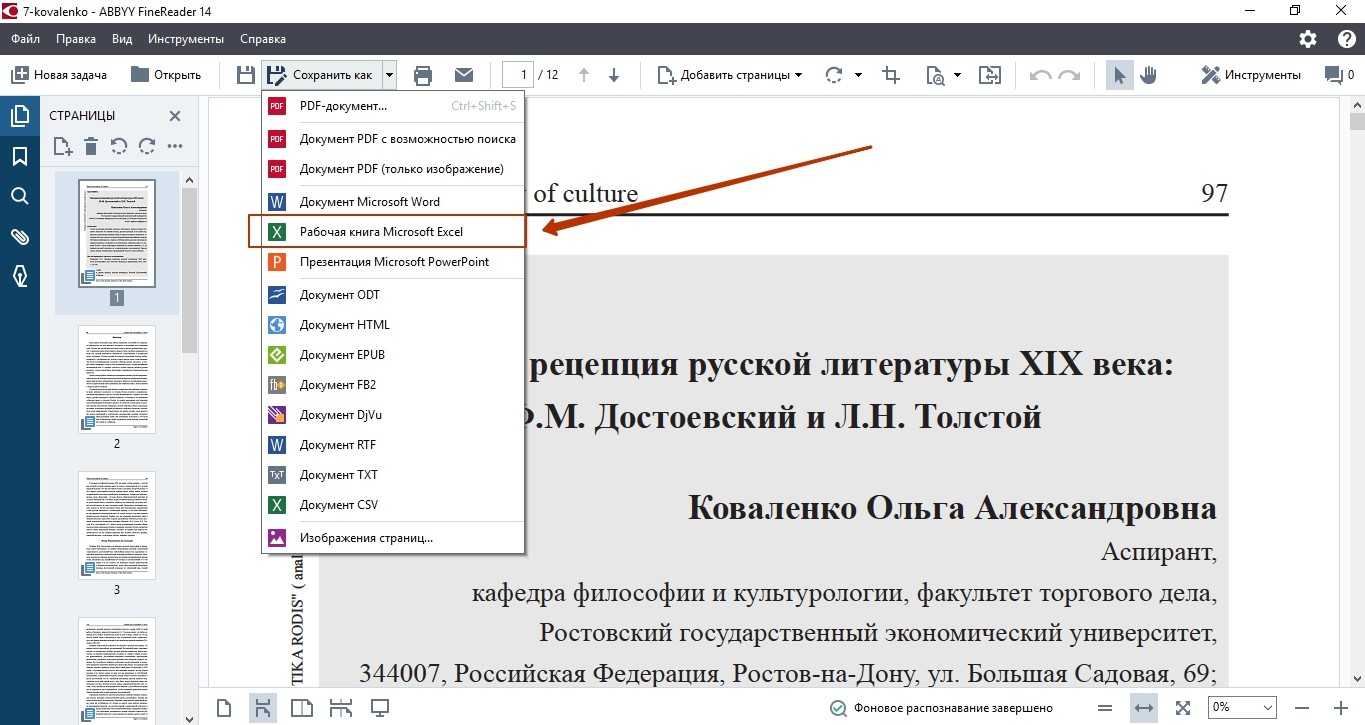The image size is (1365, 725).
Task: Choose Документ Microsoft Word
Action: coord(393,202)
